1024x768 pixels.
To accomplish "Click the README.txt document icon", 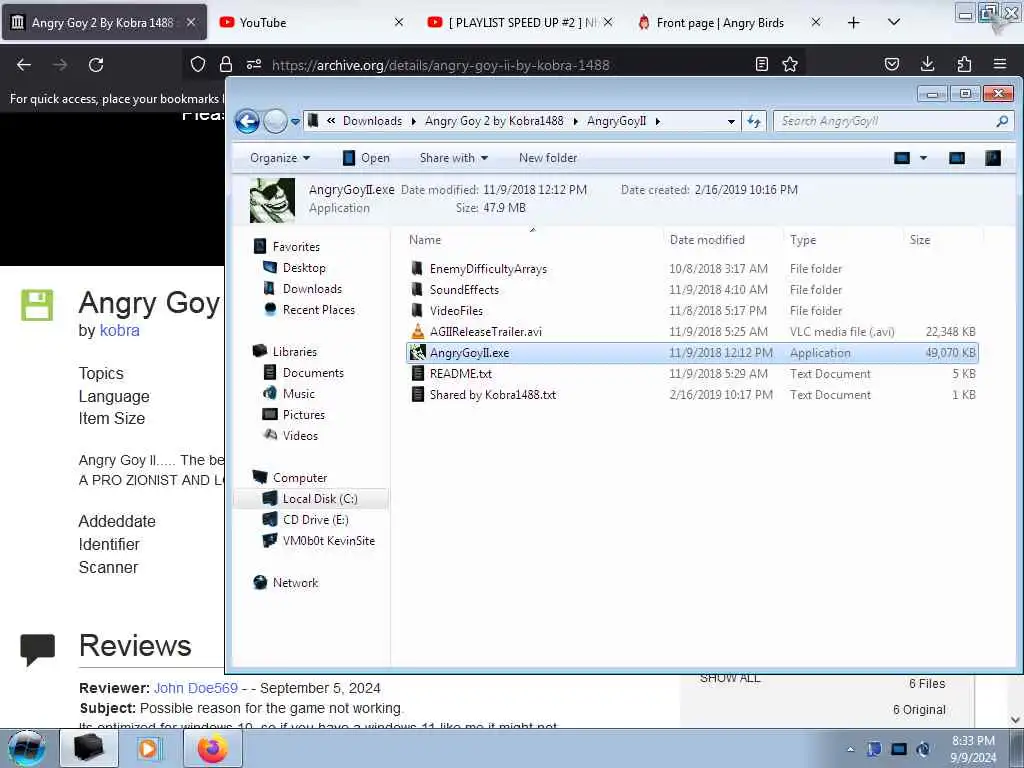I will coord(418,374).
